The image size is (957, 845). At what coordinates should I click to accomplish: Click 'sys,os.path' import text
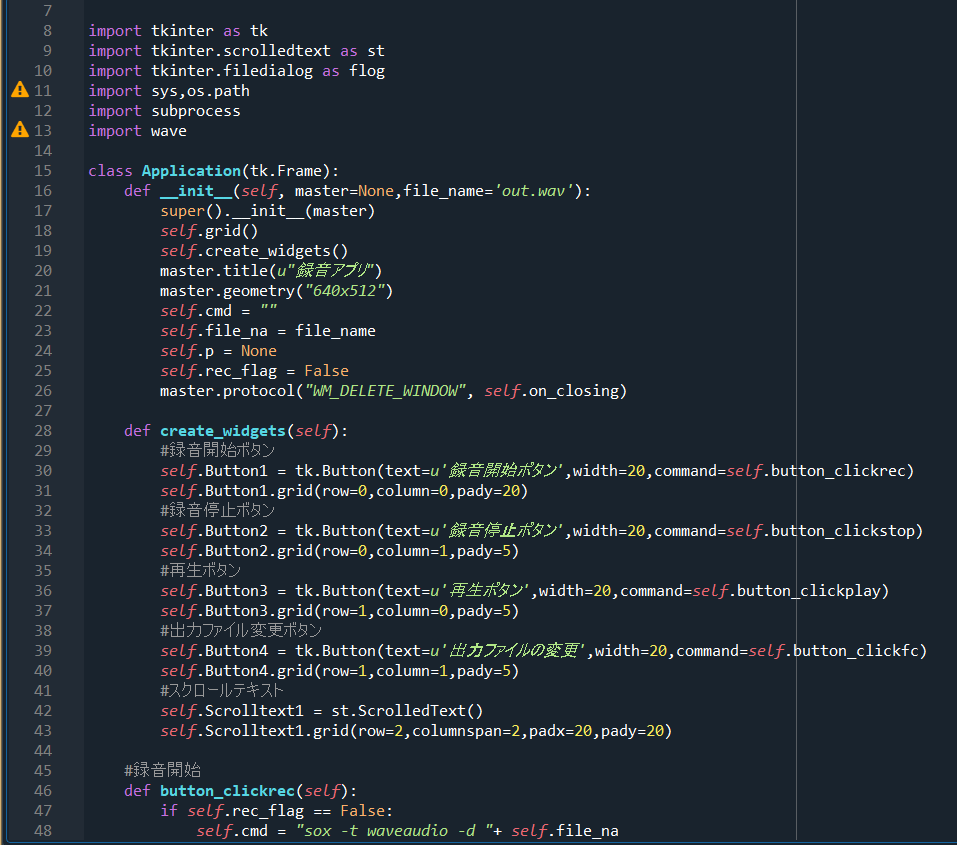(200, 91)
